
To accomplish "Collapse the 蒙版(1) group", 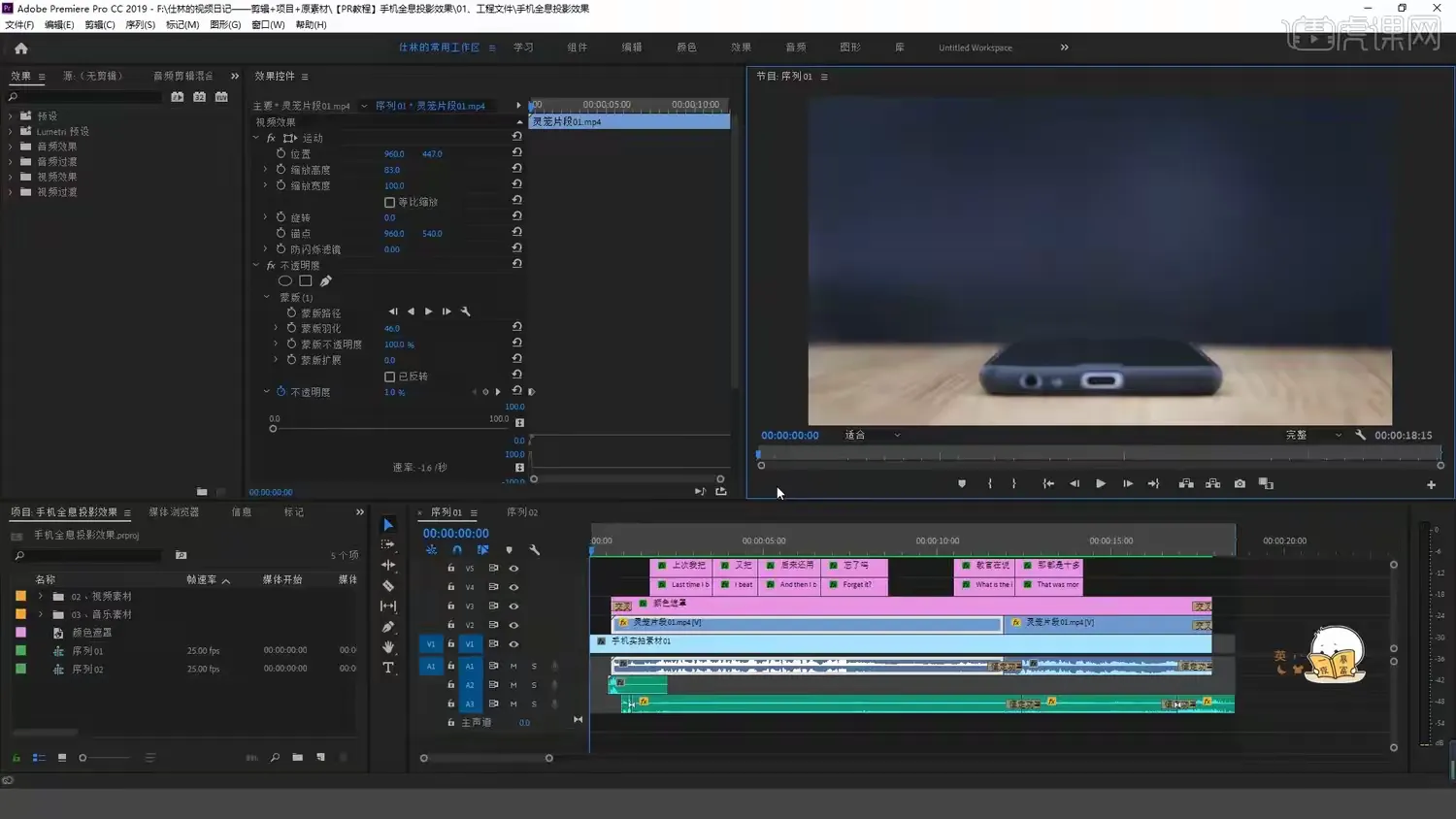I will pyautogui.click(x=267, y=297).
